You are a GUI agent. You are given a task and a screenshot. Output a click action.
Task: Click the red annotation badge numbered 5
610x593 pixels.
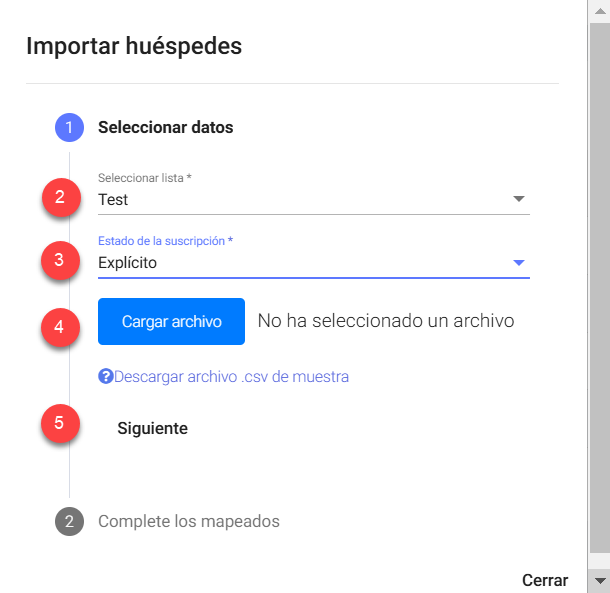tap(60, 423)
